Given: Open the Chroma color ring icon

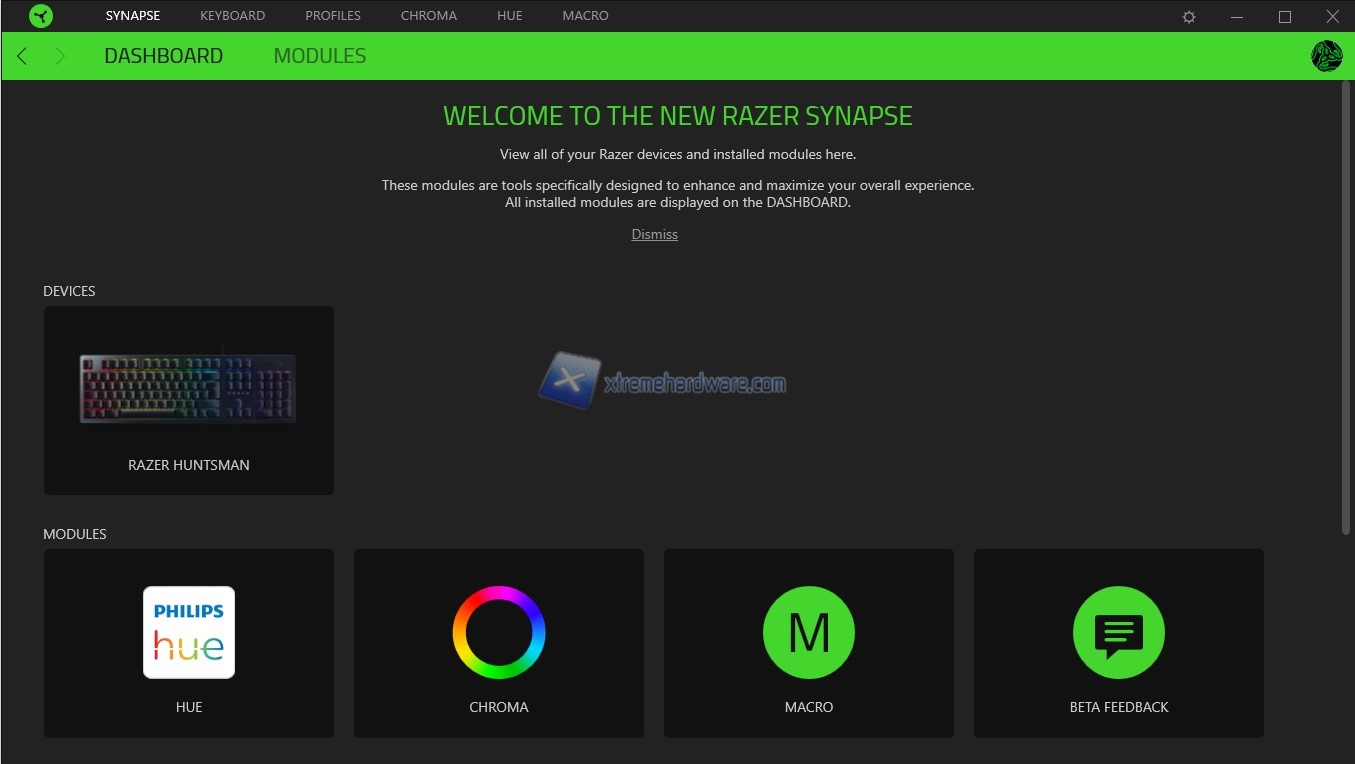Looking at the screenshot, I should [x=499, y=632].
